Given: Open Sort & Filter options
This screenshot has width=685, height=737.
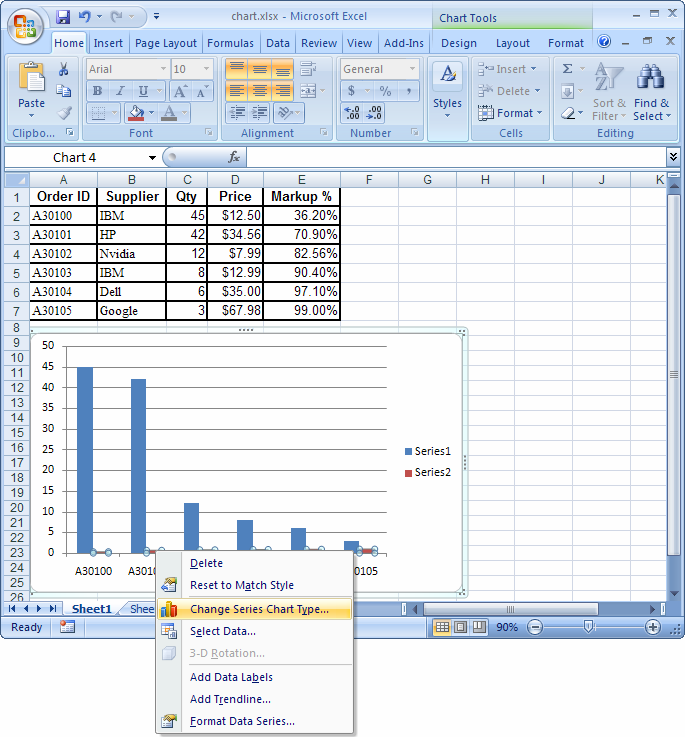Looking at the screenshot, I should [609, 91].
